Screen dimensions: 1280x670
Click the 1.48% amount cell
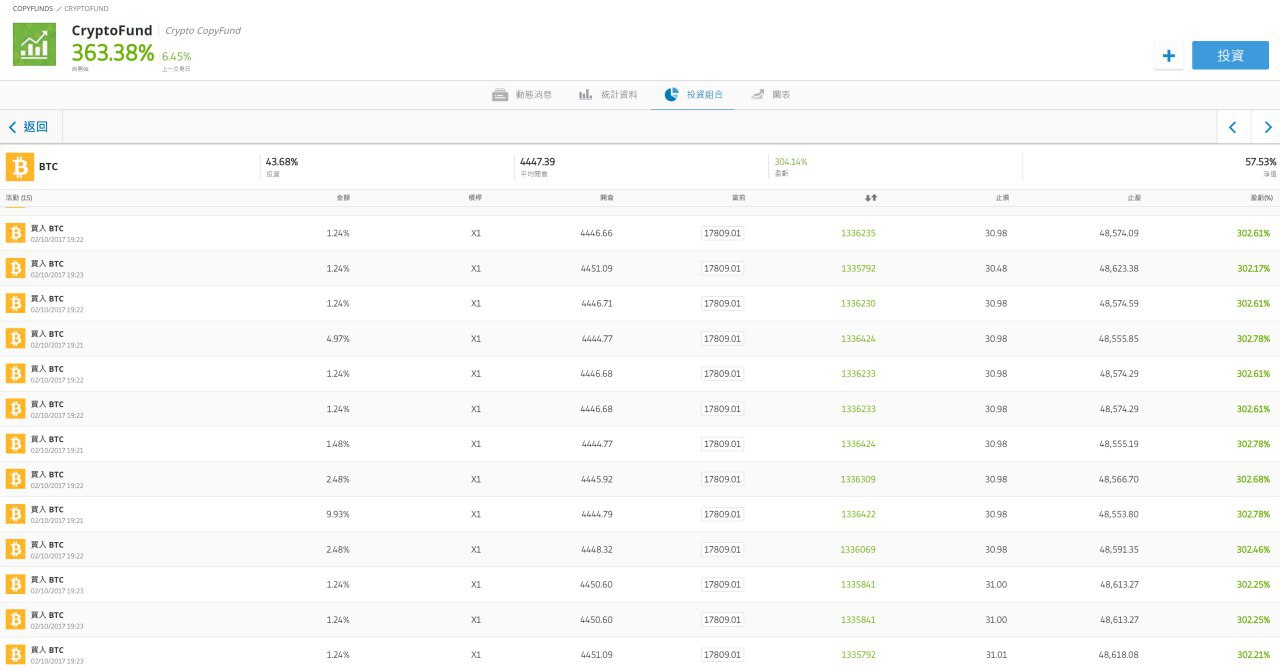pos(338,444)
